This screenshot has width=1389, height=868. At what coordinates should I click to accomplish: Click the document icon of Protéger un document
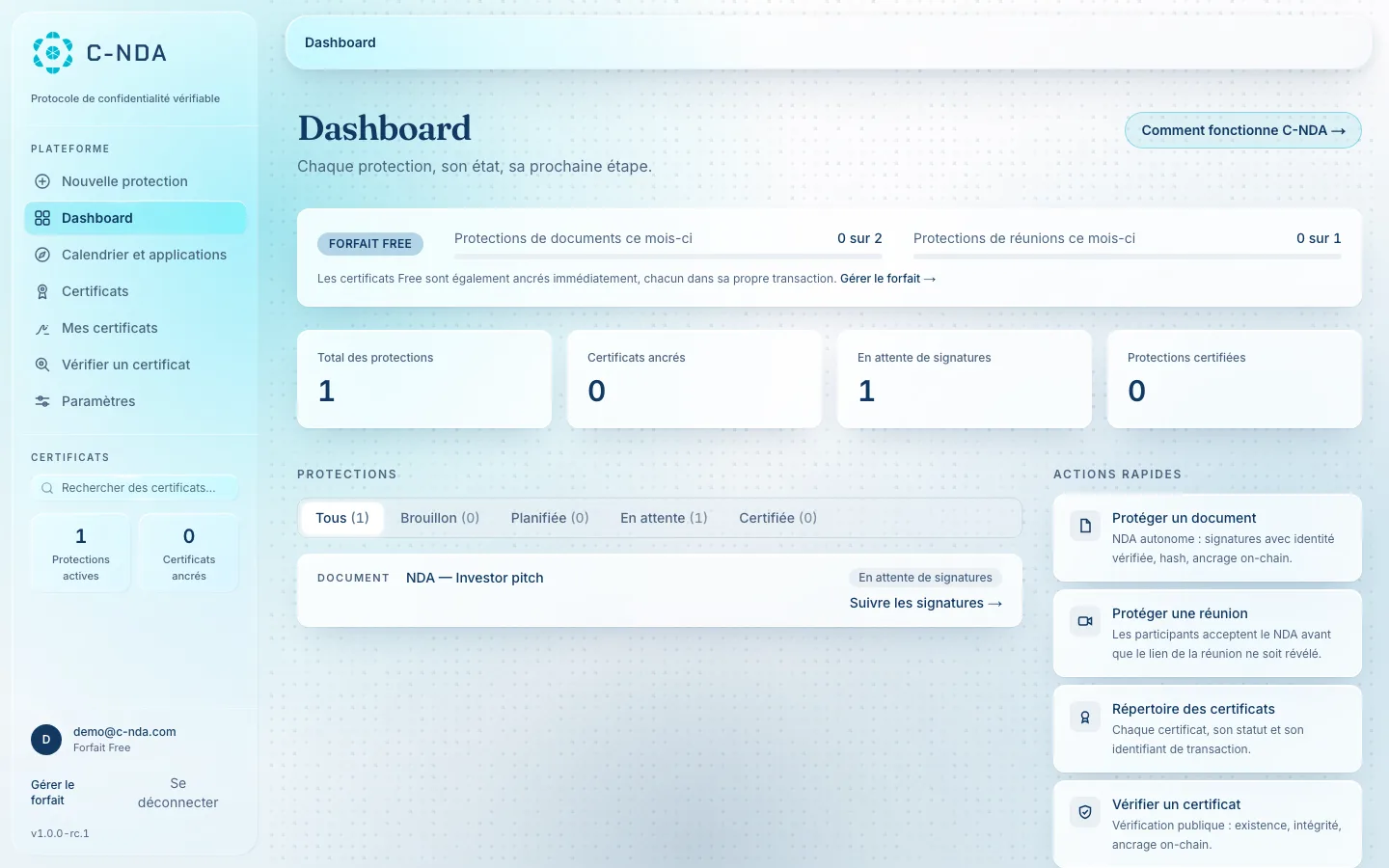click(1085, 526)
